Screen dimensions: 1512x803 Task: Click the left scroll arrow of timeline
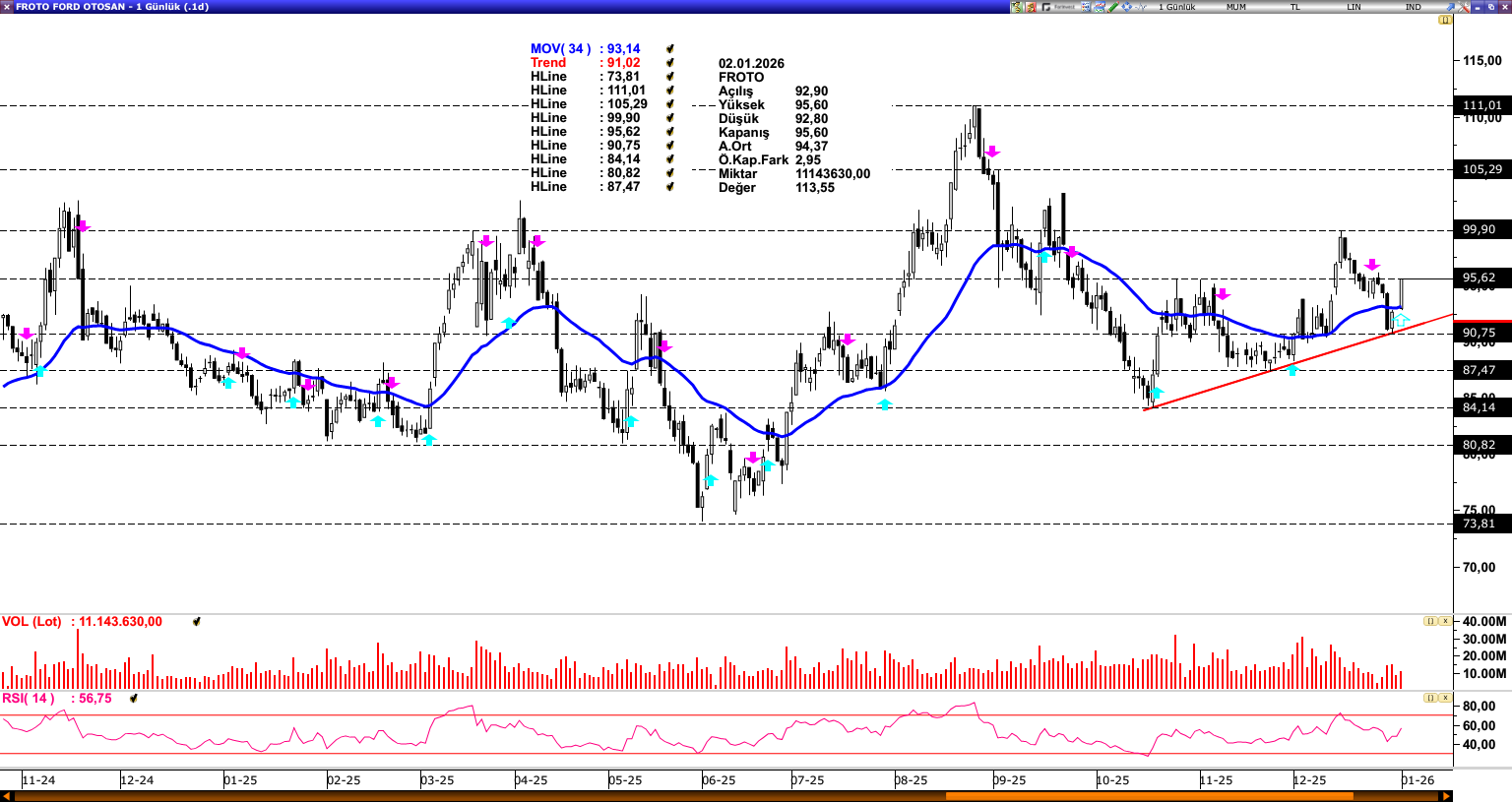click(x=6, y=796)
